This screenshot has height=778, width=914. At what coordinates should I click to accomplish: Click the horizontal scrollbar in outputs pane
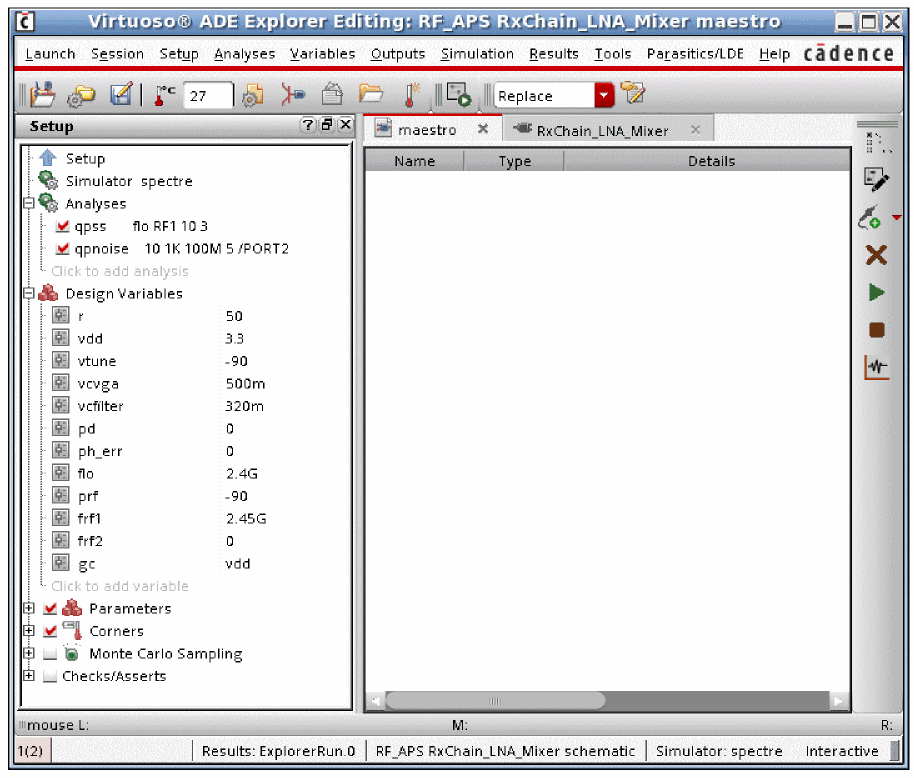pyautogui.click(x=495, y=701)
